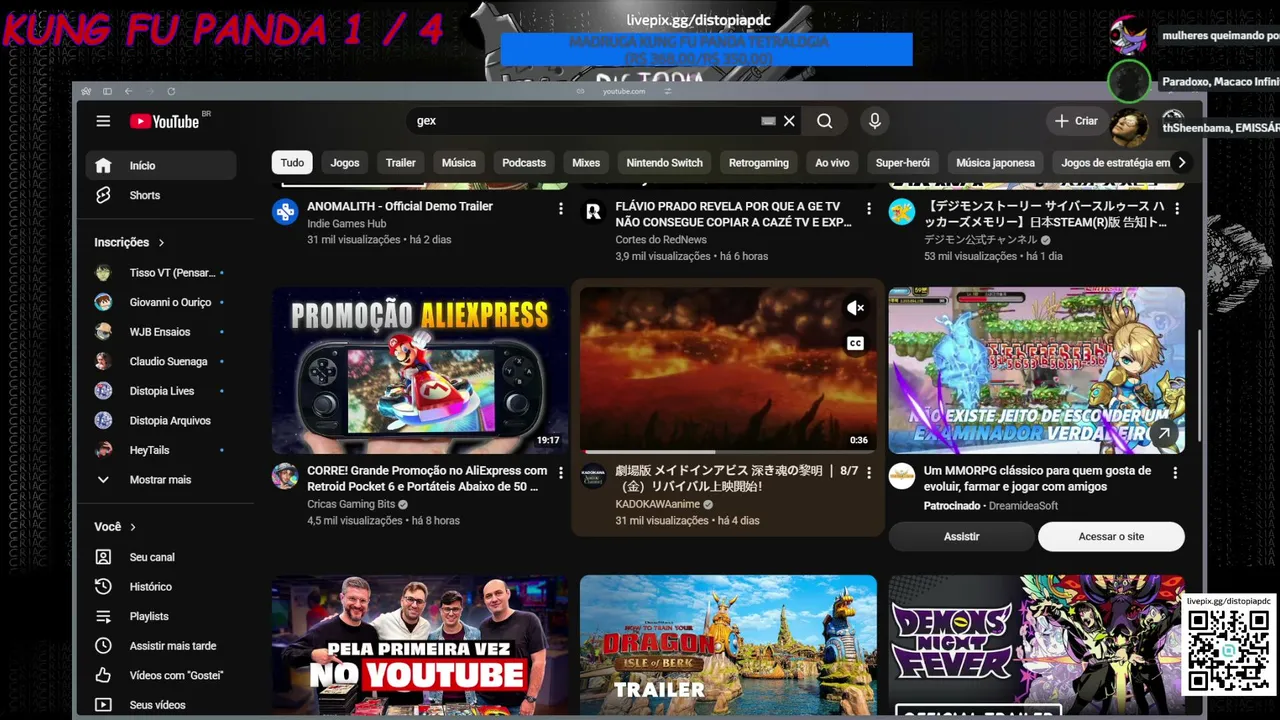Select the Tudo filter chip
The height and width of the screenshot is (720, 1280).
click(292, 163)
